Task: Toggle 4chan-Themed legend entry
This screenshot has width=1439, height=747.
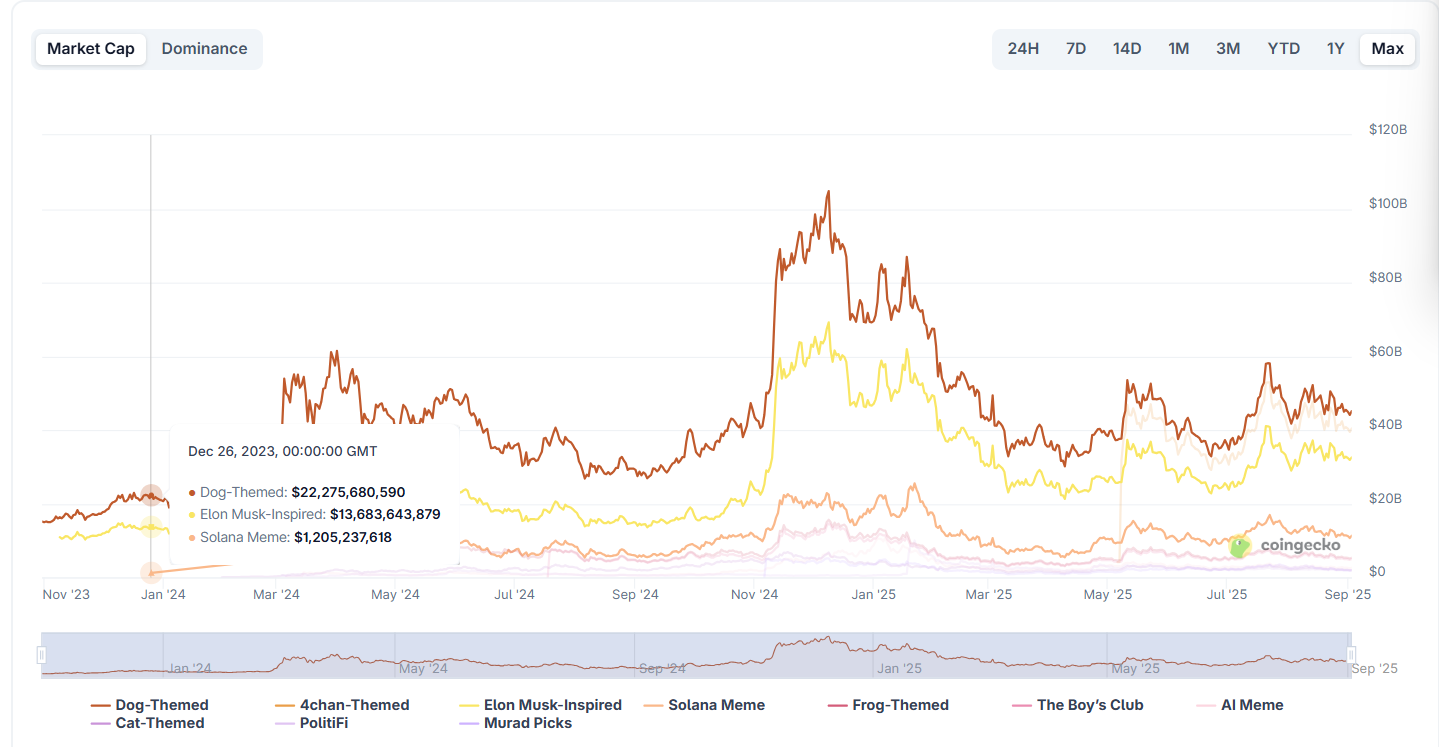Action: click(x=342, y=705)
